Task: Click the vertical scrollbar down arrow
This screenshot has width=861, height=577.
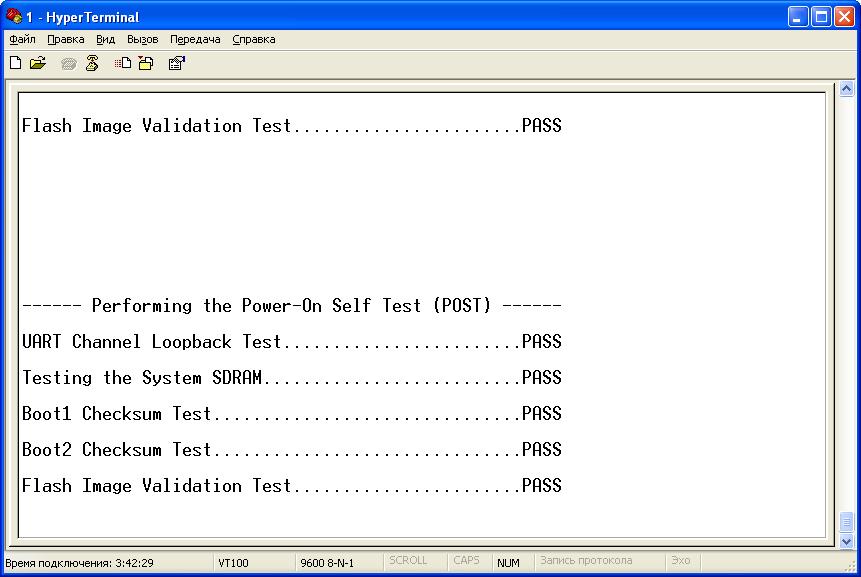Action: point(847,541)
